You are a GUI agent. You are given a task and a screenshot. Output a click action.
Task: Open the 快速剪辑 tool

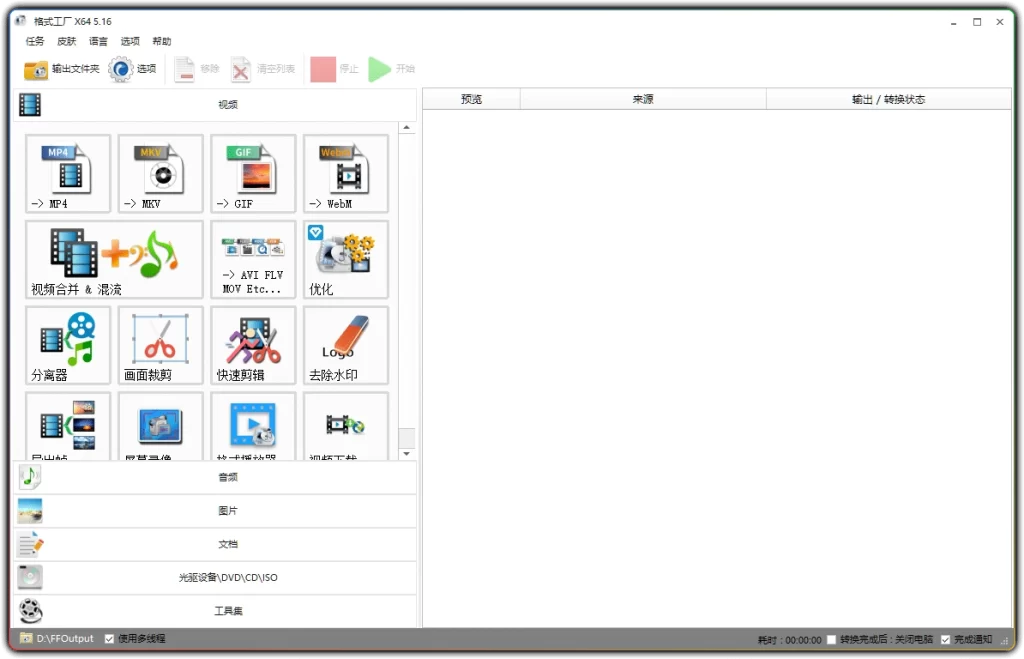[252, 345]
